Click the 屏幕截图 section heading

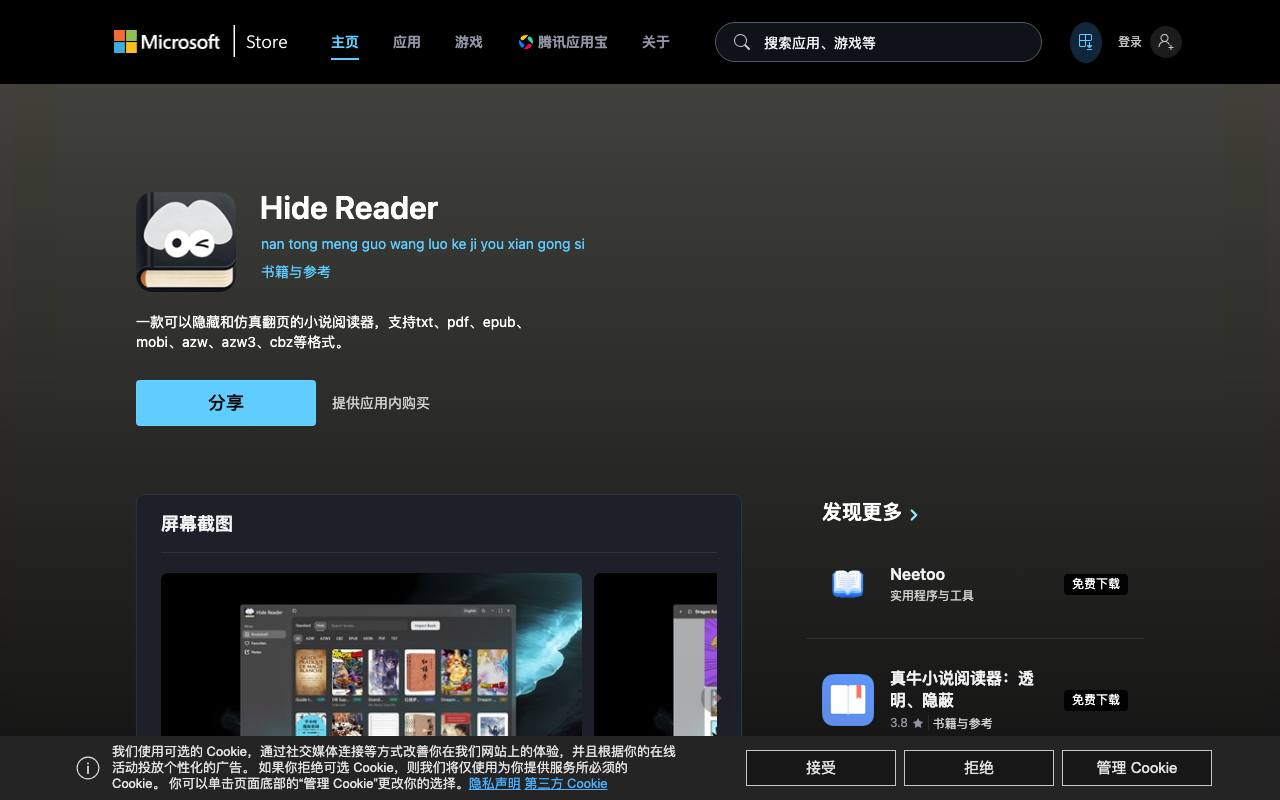[197, 524]
